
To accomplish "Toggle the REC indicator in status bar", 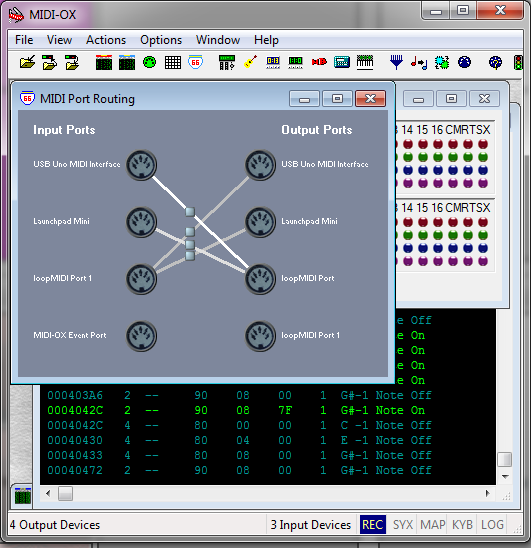I will pos(373,525).
